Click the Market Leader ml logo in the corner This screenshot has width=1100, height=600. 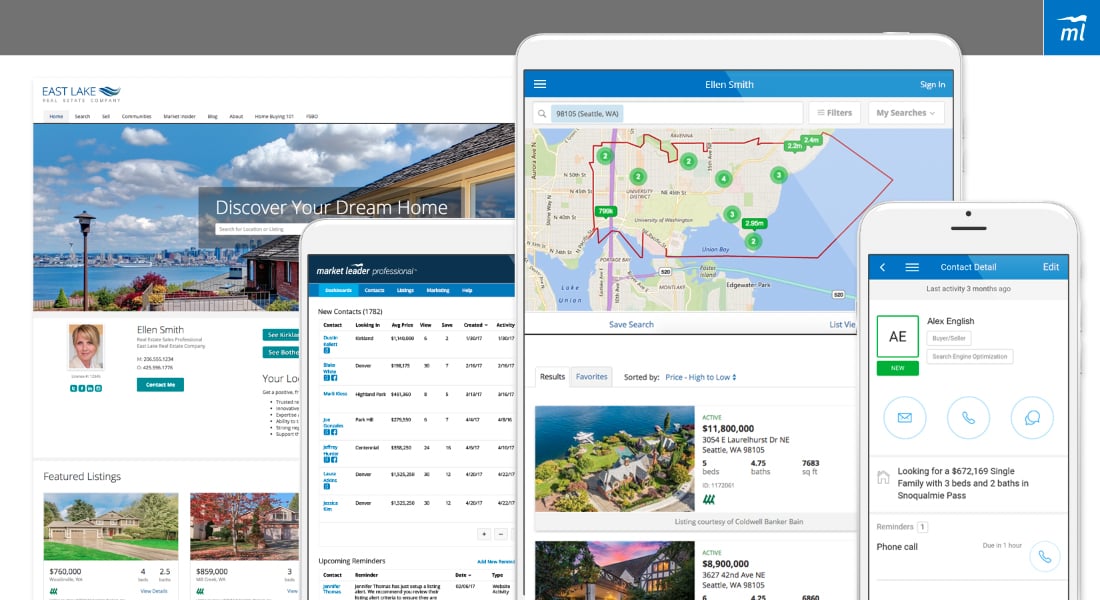tap(1072, 27)
